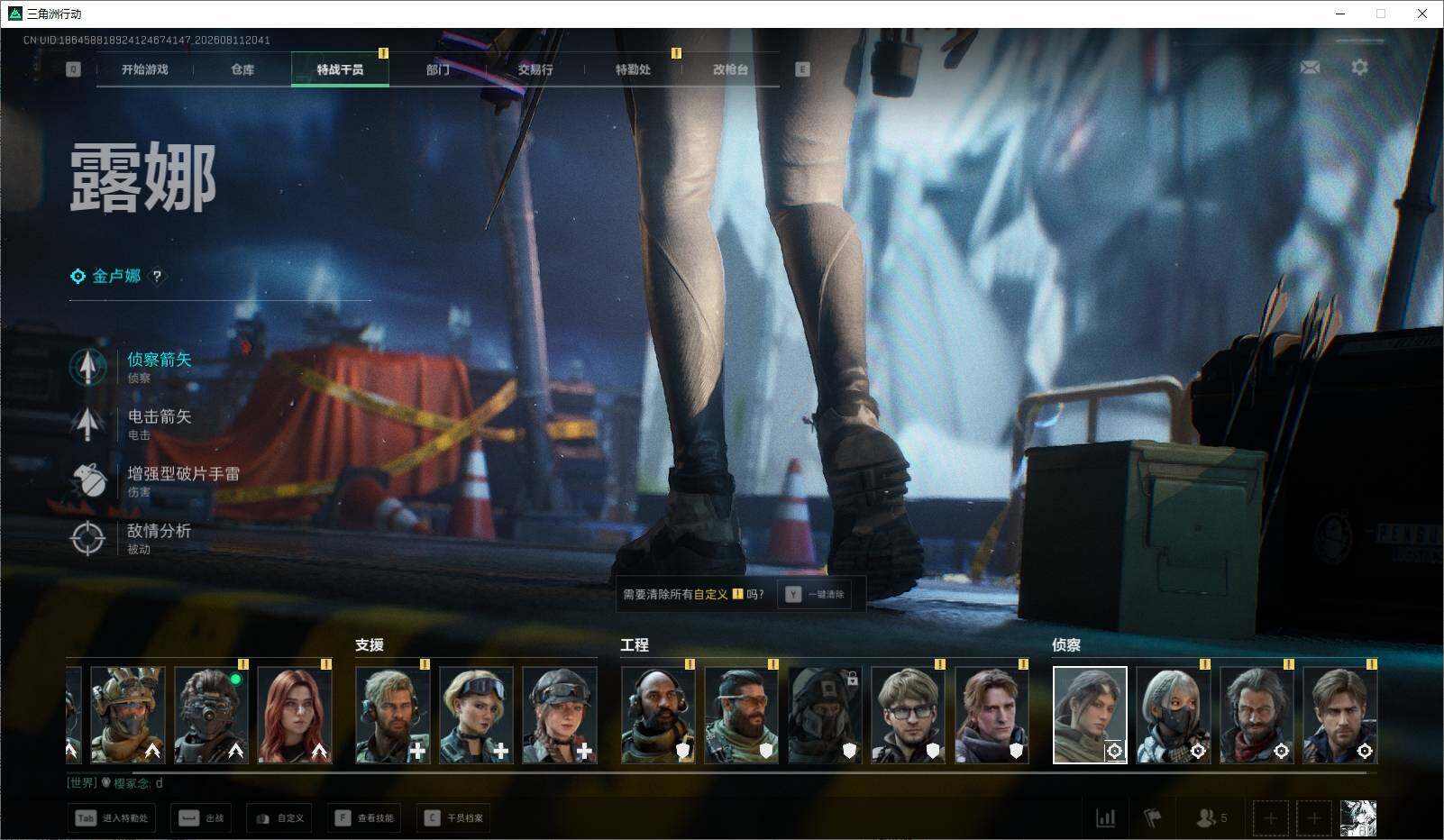Select the brown-haired stubbled recon operator

tap(1340, 715)
